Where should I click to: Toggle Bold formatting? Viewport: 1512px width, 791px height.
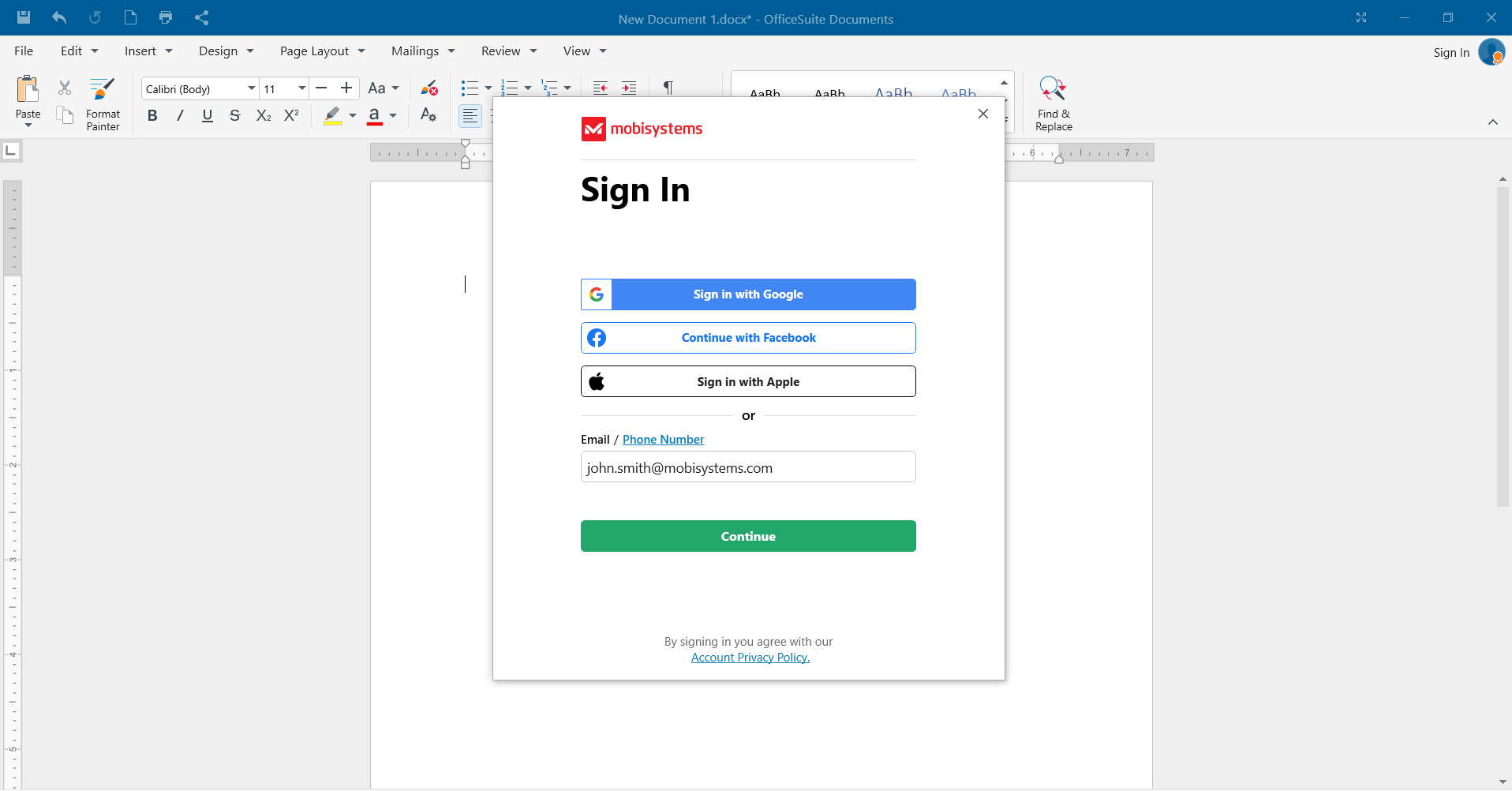coord(152,115)
